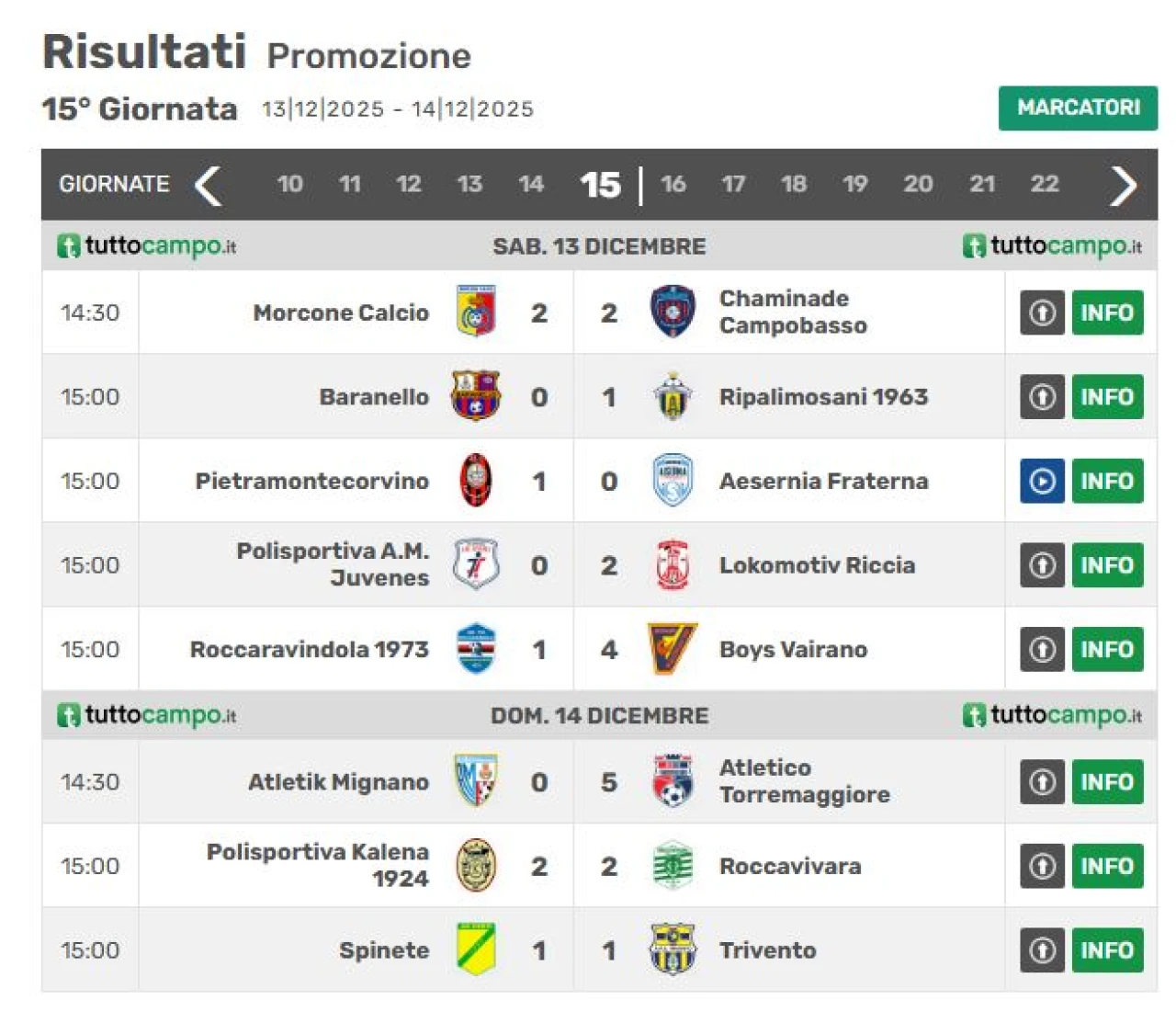The height and width of the screenshot is (1012, 1176).
Task: Go to previous matchdays with left chevron
Action: point(209,185)
